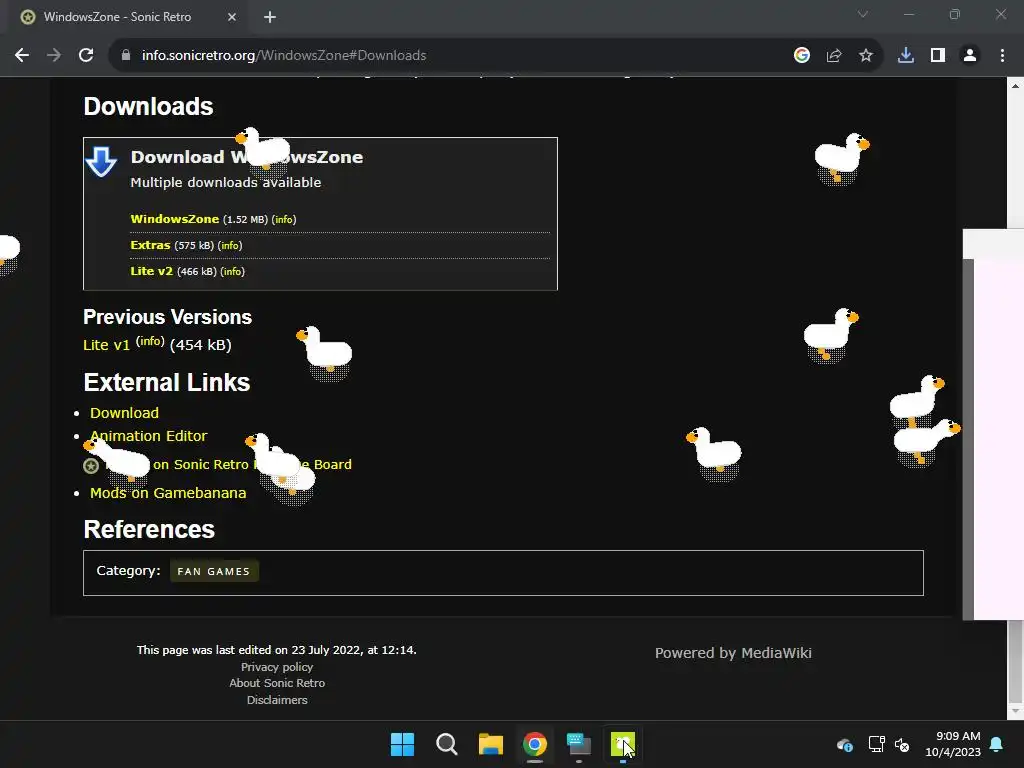This screenshot has width=1024, height=768.
Task: Click the duck beside the Previous Versions heading
Action: coord(325,353)
